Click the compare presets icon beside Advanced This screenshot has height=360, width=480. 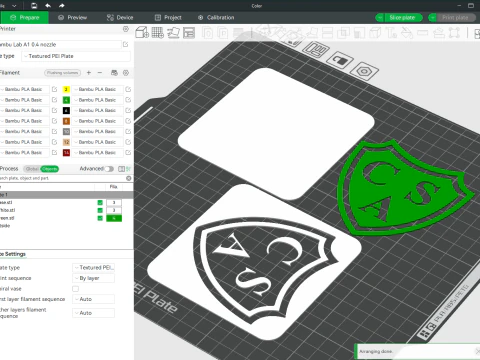[122, 169]
